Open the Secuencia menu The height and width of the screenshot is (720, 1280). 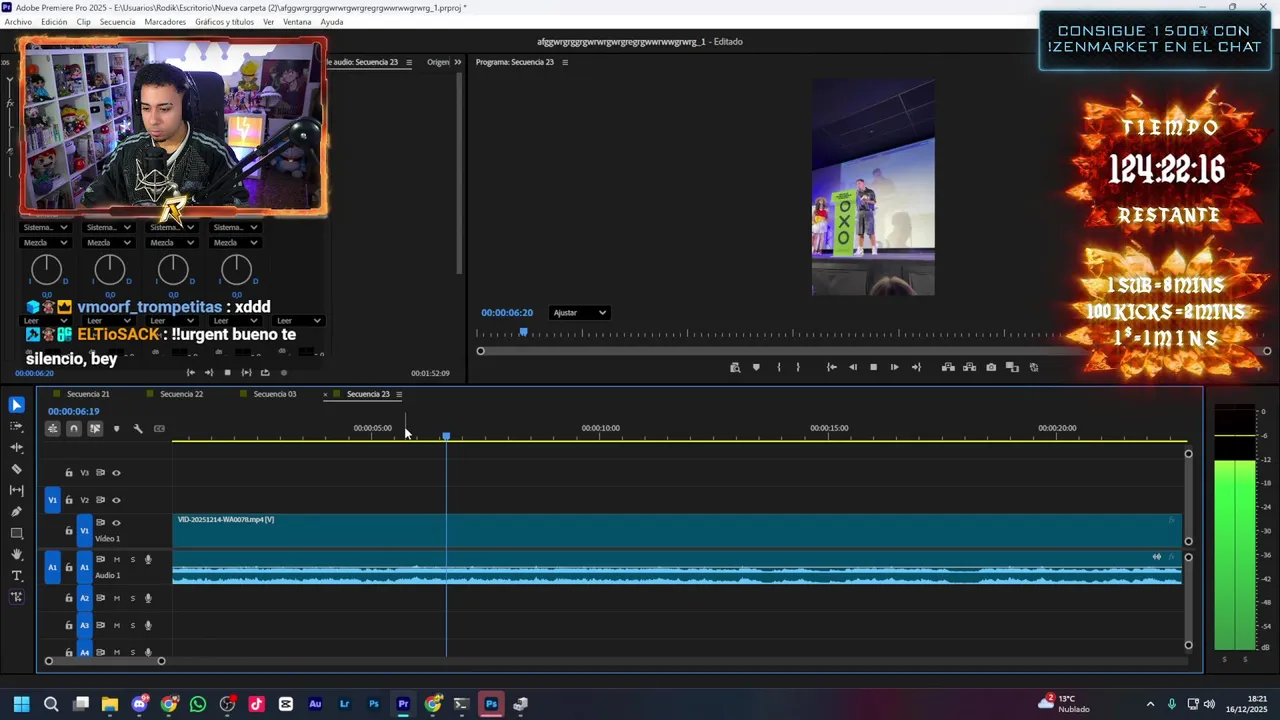pyautogui.click(x=117, y=22)
